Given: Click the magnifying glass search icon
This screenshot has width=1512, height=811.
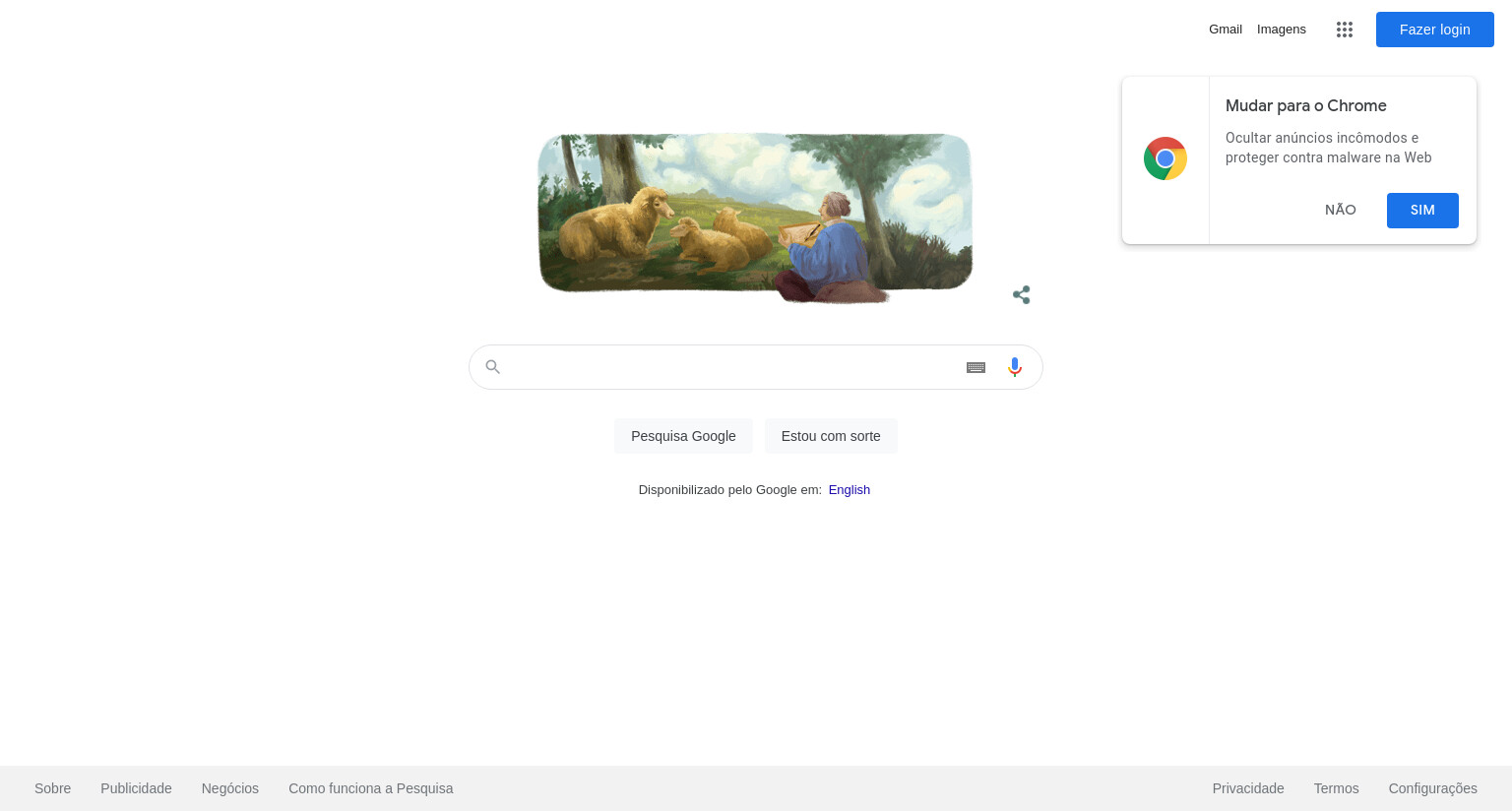Looking at the screenshot, I should coord(493,367).
